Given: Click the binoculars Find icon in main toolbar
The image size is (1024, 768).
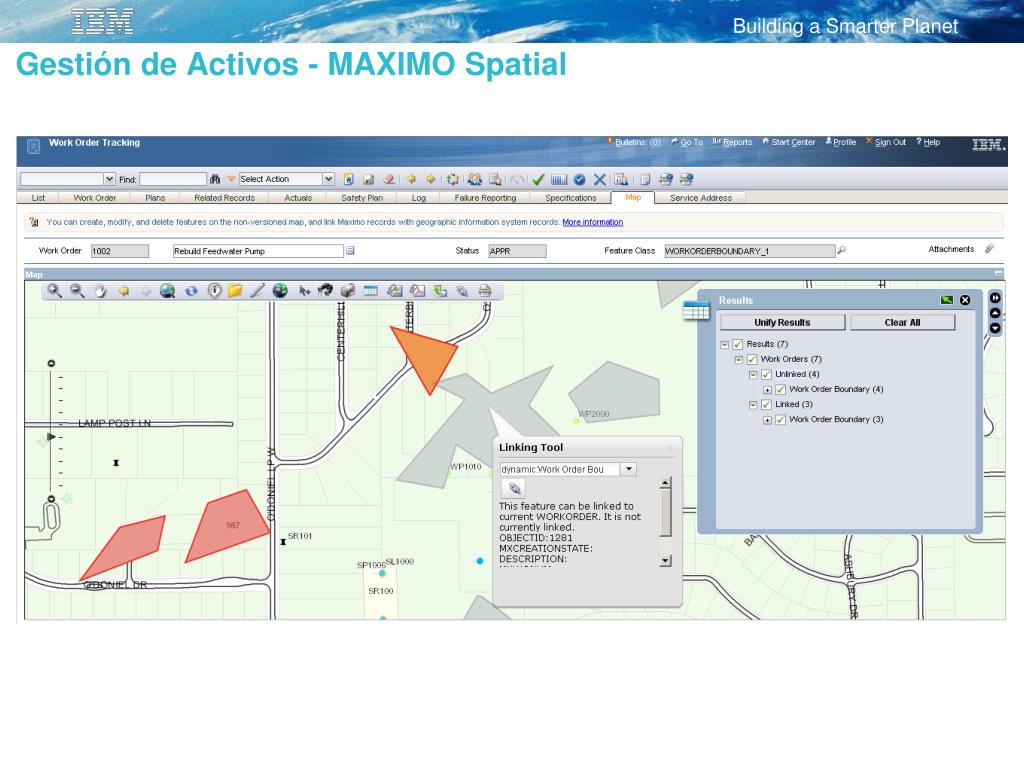Looking at the screenshot, I should coord(215,179).
